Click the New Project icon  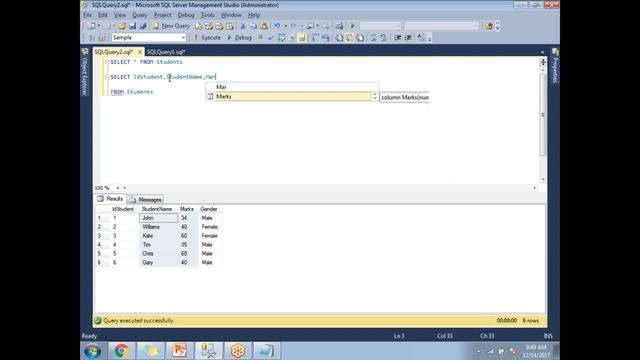[91, 26]
